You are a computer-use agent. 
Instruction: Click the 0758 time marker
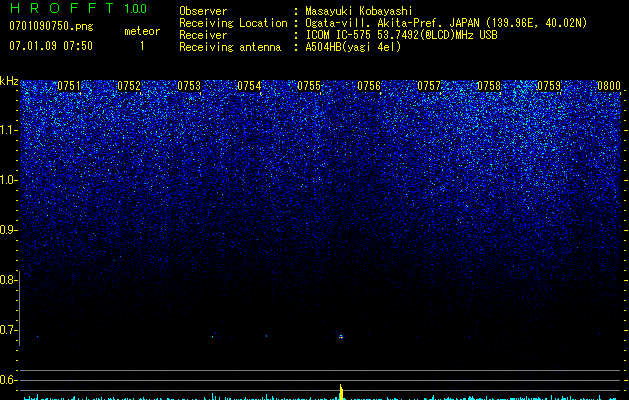(x=489, y=86)
